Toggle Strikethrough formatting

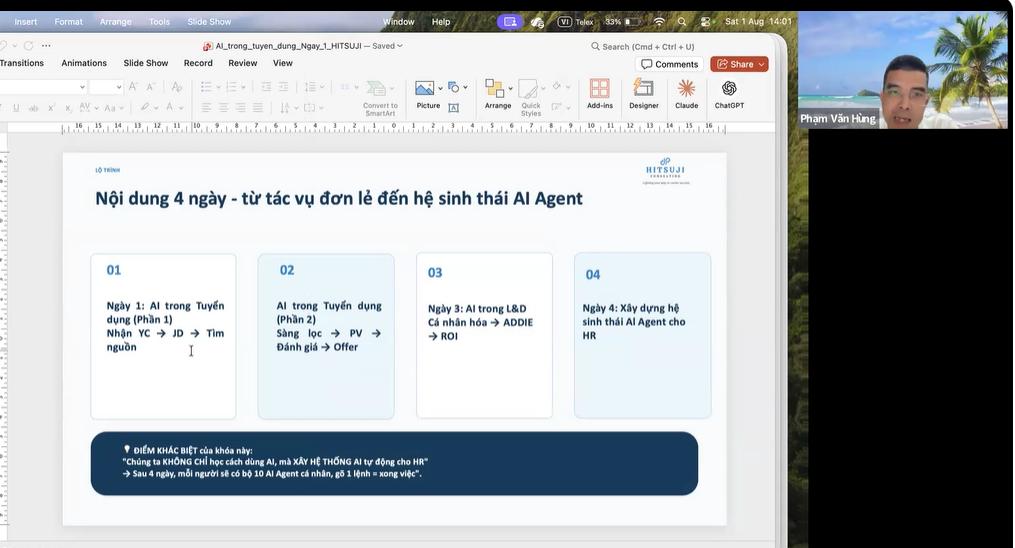33,108
